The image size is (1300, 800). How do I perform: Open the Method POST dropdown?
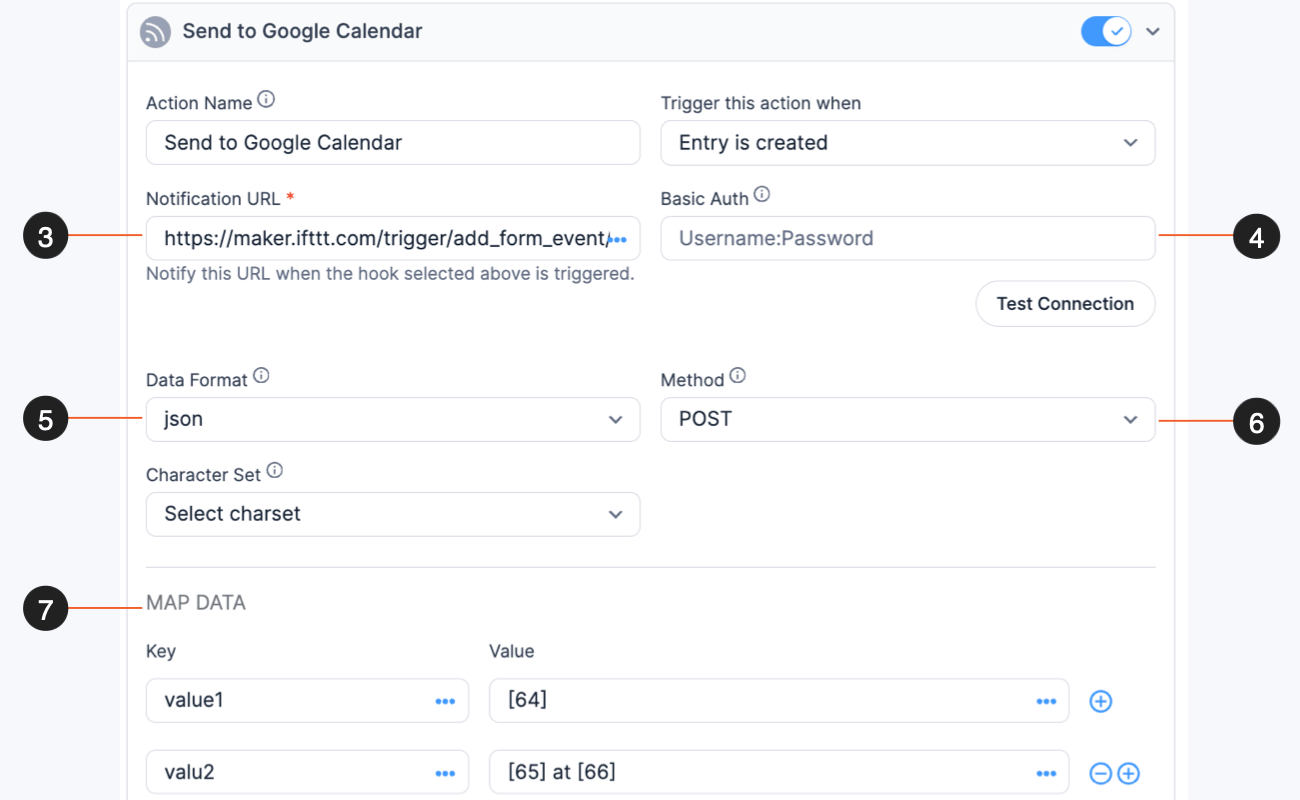point(908,419)
